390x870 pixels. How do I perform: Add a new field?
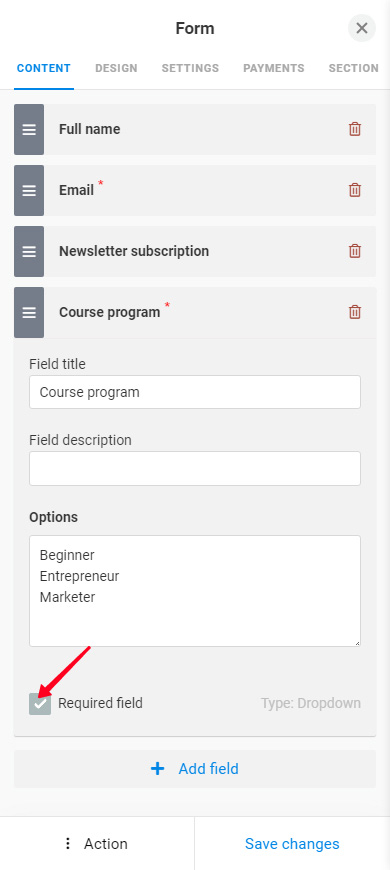click(195, 769)
